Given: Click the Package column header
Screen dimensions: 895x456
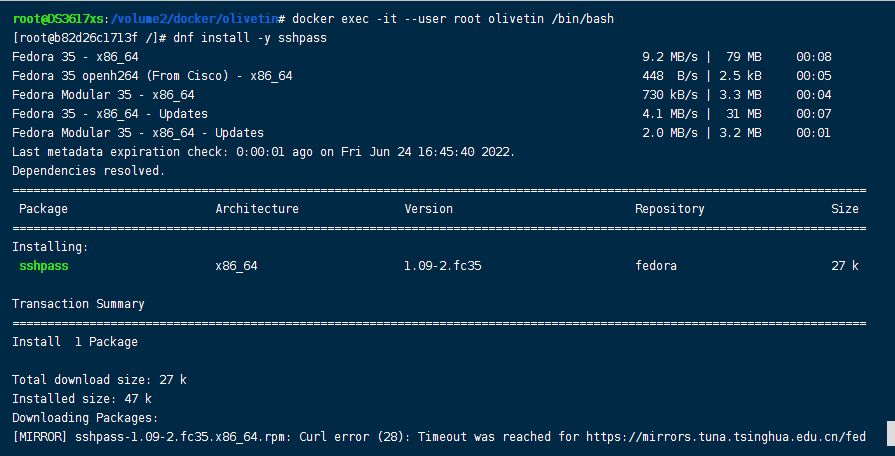Looking at the screenshot, I should [43, 209].
